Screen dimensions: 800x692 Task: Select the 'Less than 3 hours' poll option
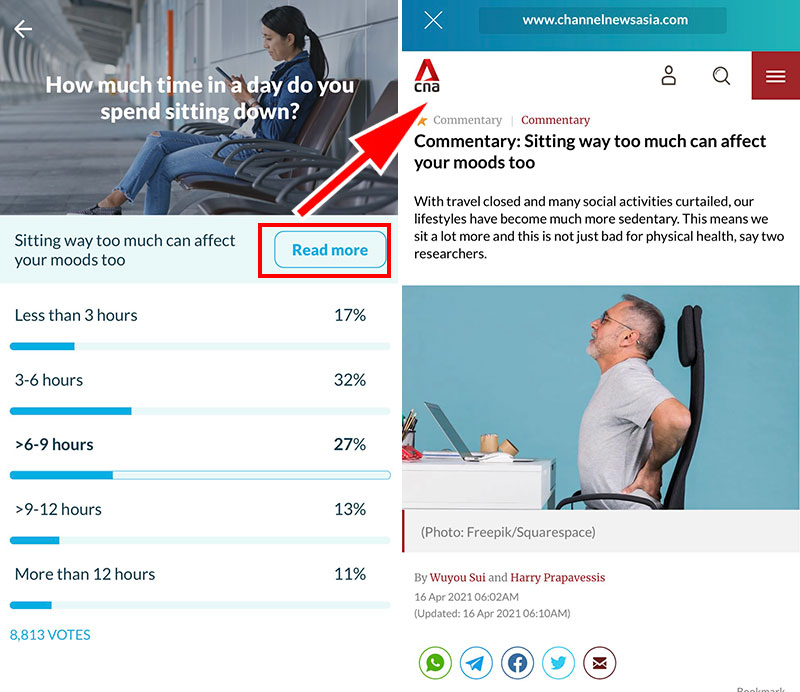(200, 327)
